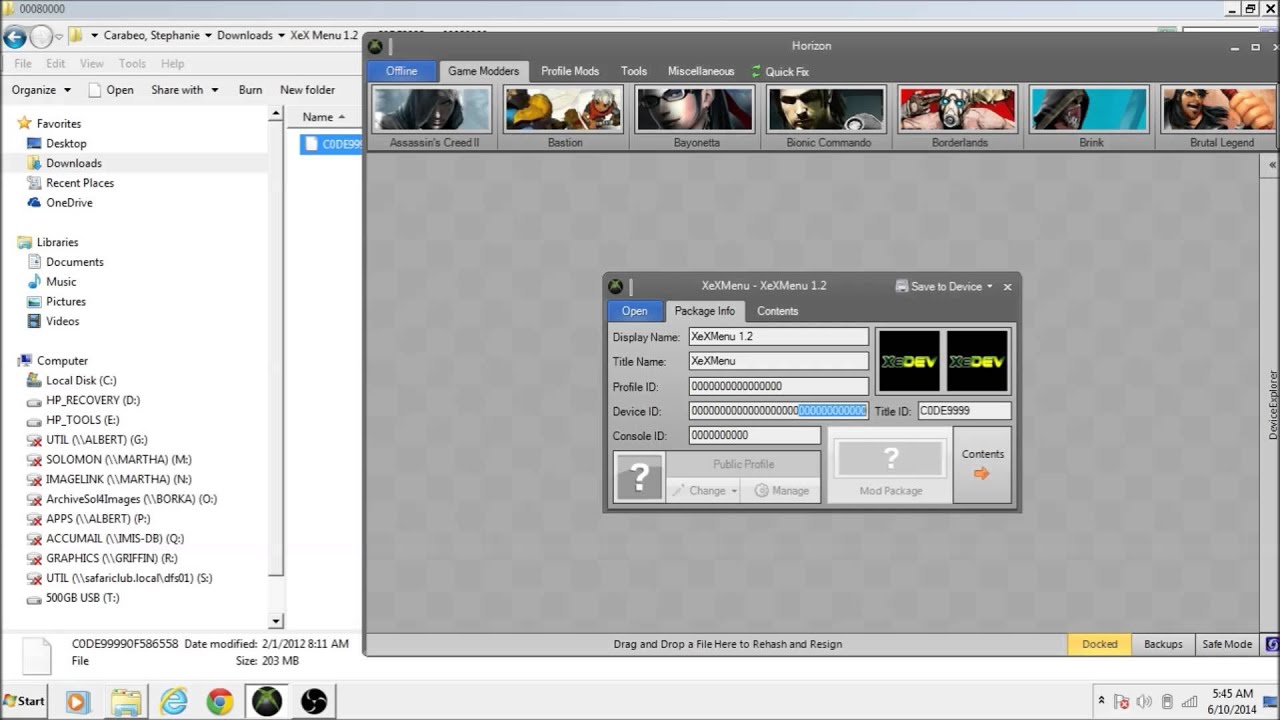Open the Start menu
Image resolution: width=1280 pixels, height=720 pixels.
pos(25,701)
